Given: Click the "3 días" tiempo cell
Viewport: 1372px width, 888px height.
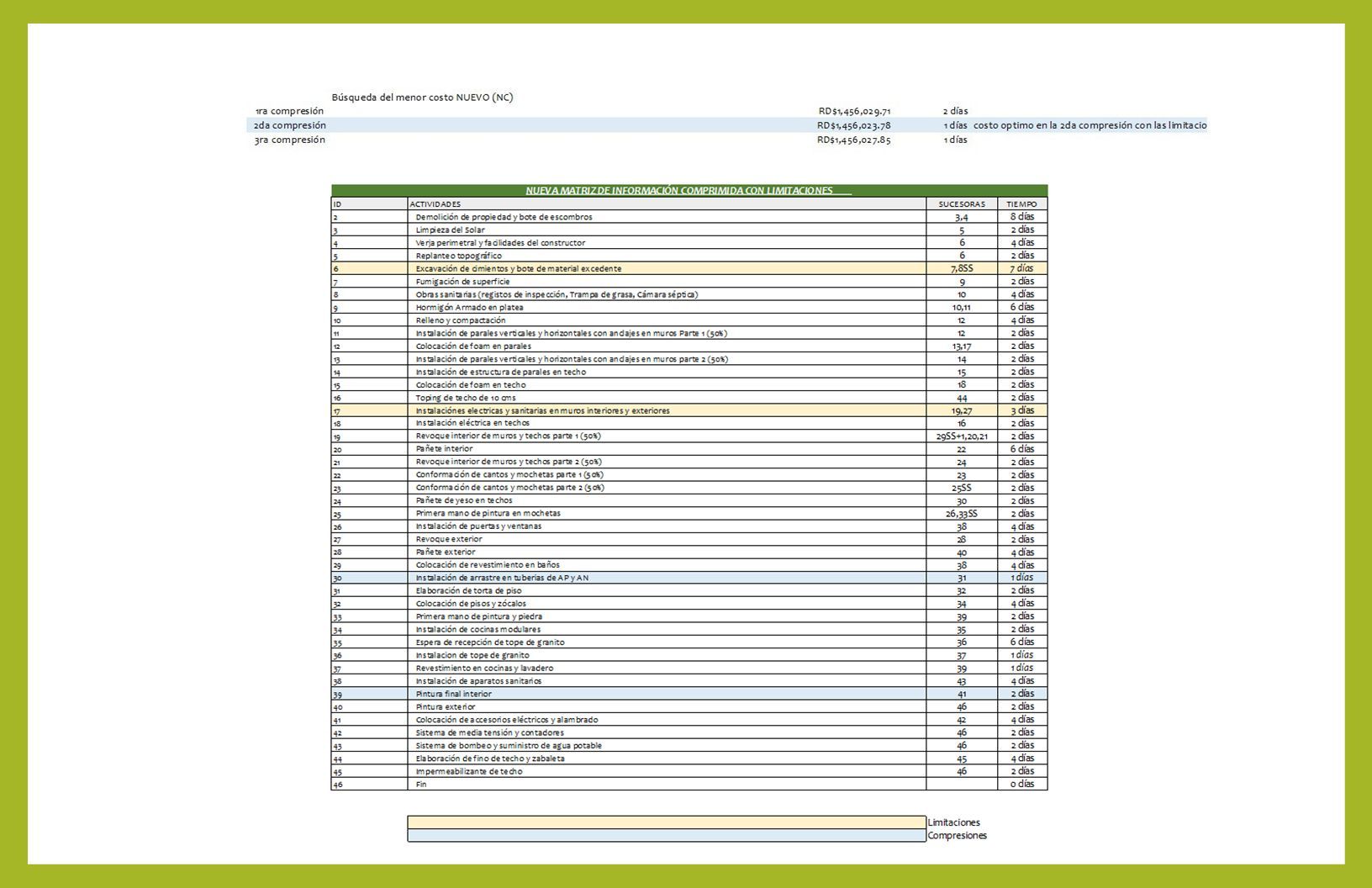Looking at the screenshot, I should [1021, 411].
